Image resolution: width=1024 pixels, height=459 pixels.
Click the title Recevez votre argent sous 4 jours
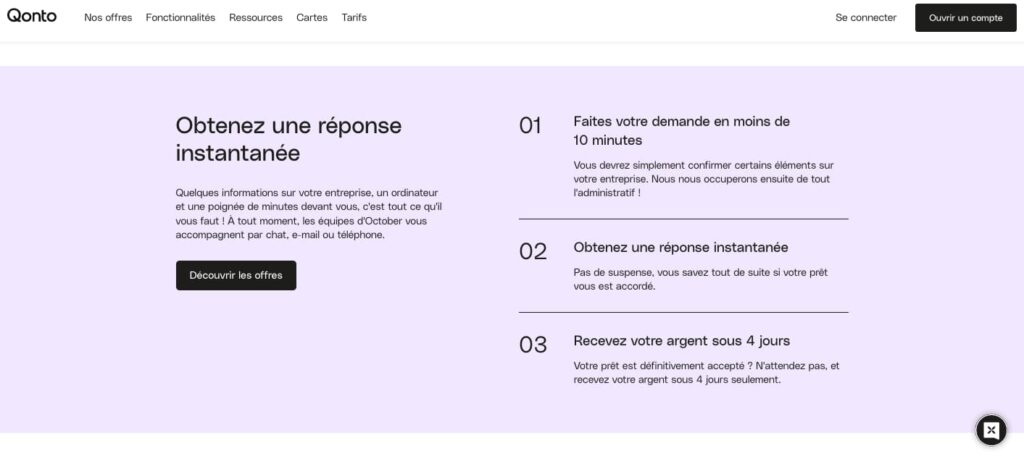pos(681,341)
